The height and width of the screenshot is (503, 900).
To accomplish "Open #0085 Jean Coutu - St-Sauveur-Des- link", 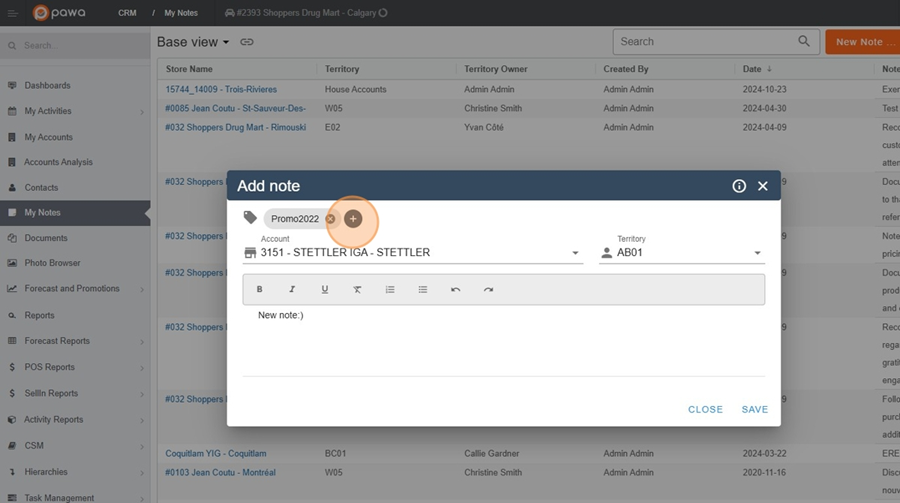I will pos(235,108).
